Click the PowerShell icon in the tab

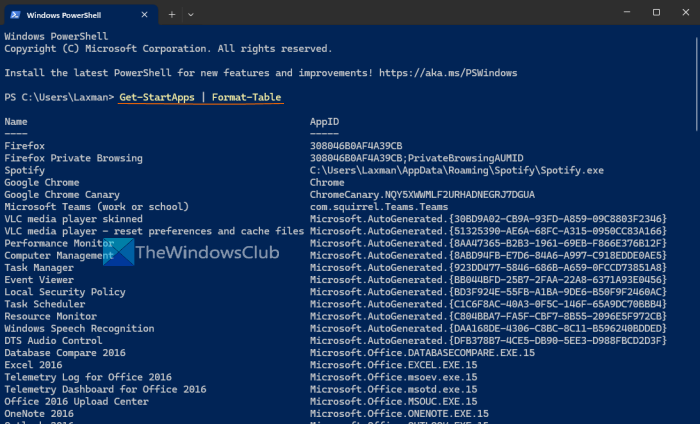pos(15,14)
